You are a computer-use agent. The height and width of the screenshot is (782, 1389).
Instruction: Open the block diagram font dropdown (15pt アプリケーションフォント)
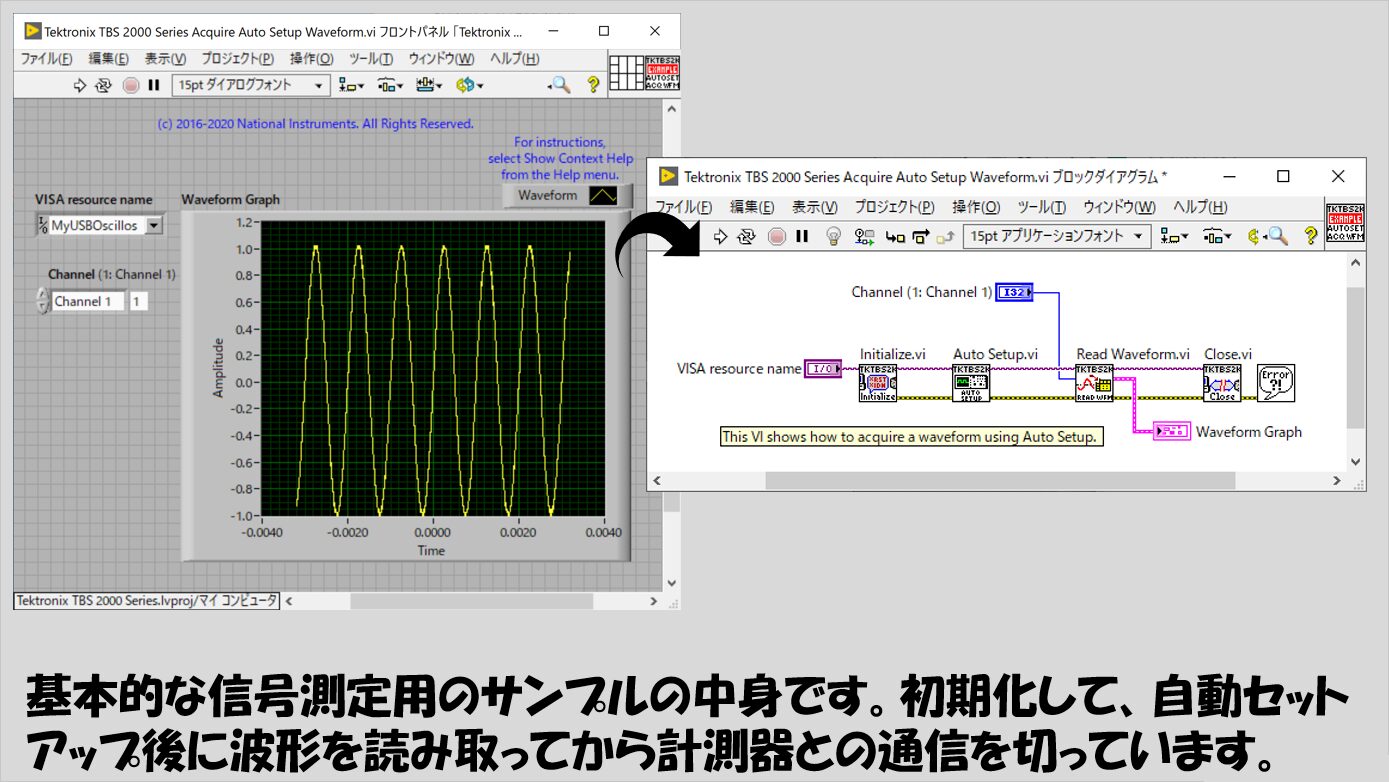click(1058, 237)
